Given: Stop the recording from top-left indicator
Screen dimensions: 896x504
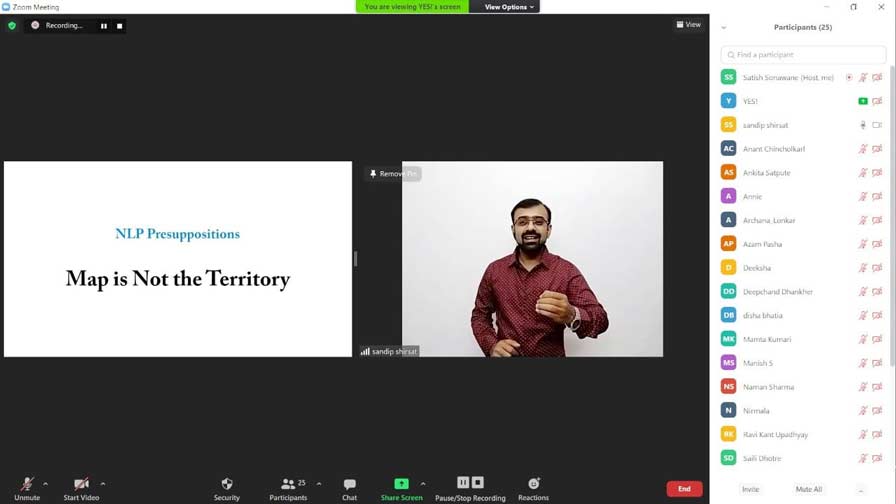Looking at the screenshot, I should (x=120, y=26).
